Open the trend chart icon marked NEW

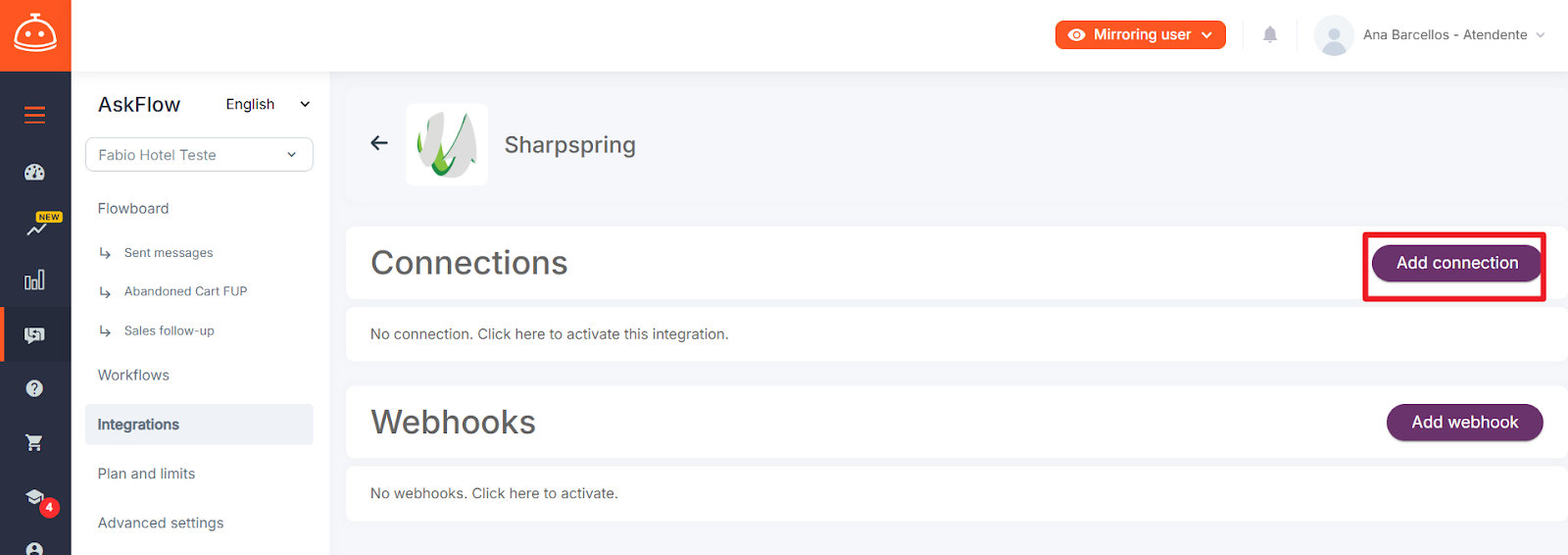click(x=39, y=226)
